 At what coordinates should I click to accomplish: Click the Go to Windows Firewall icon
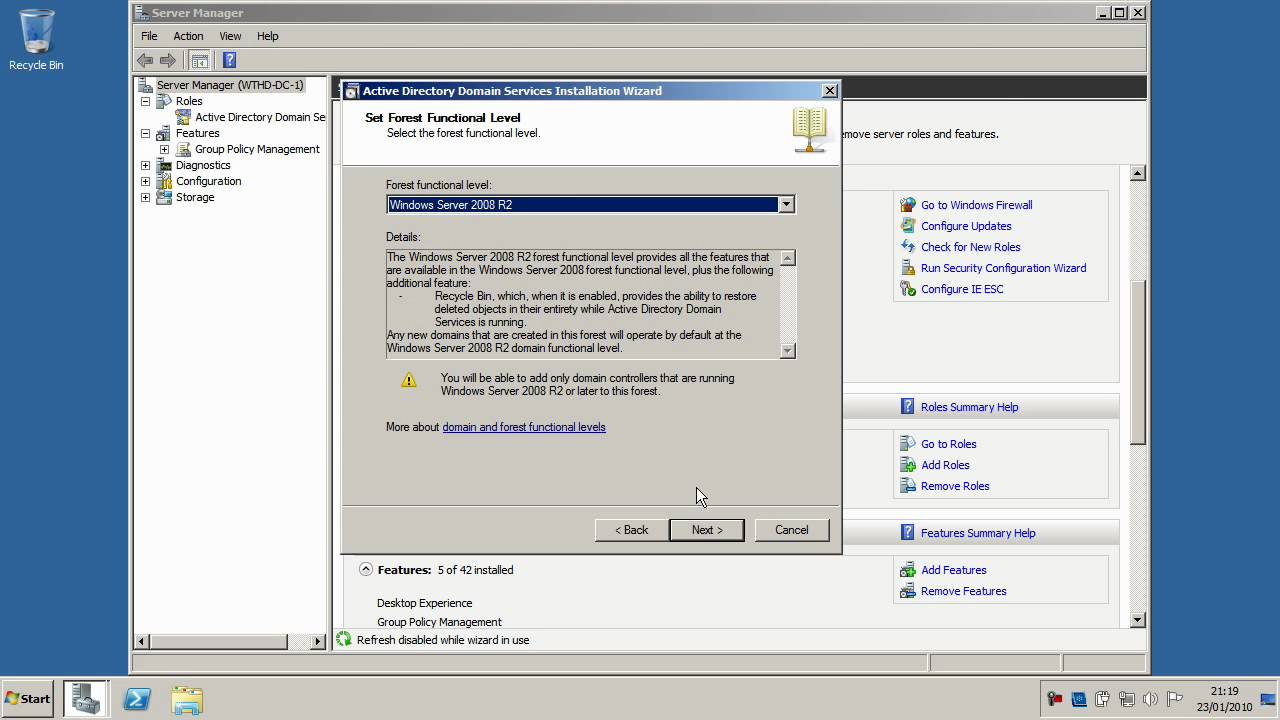(908, 205)
